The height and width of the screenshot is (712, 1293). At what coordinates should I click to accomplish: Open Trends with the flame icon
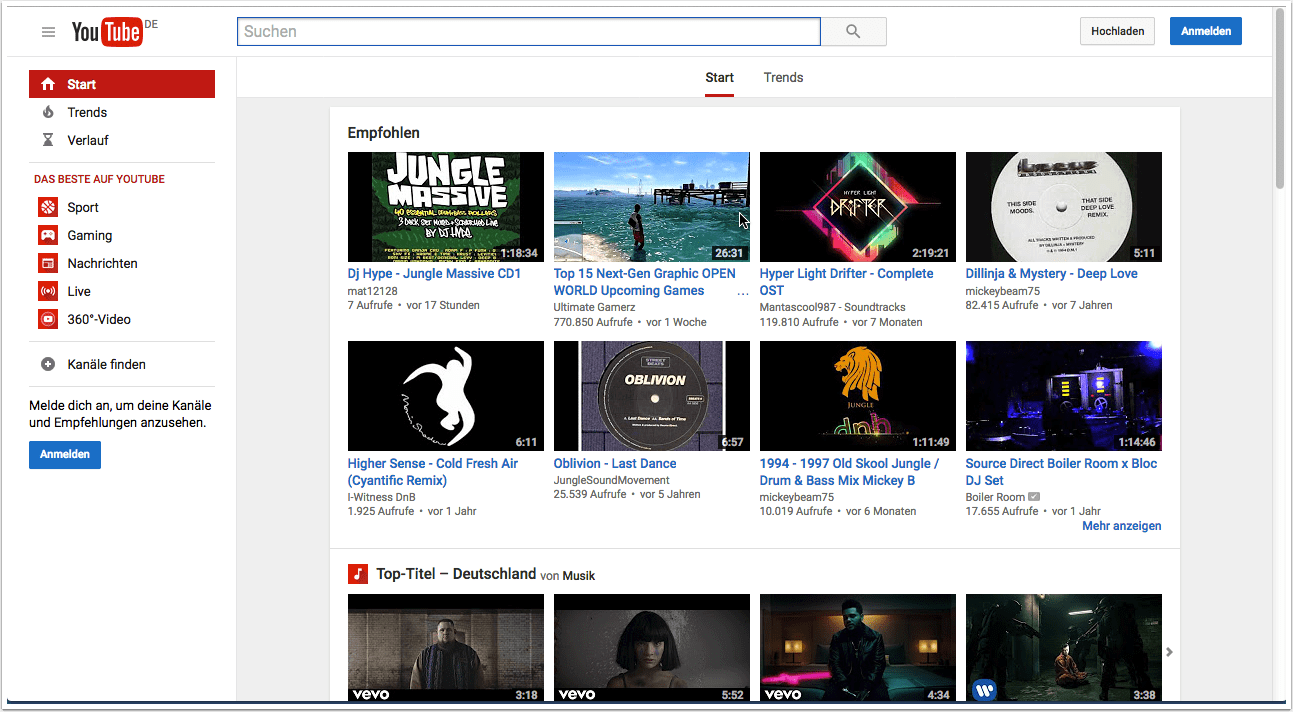[x=48, y=112]
